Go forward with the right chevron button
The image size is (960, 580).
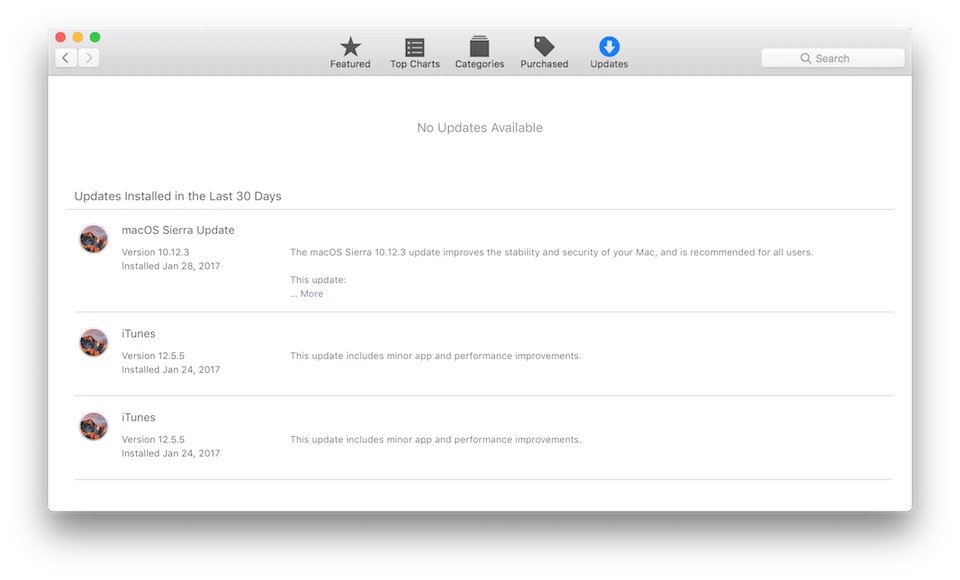click(x=89, y=58)
